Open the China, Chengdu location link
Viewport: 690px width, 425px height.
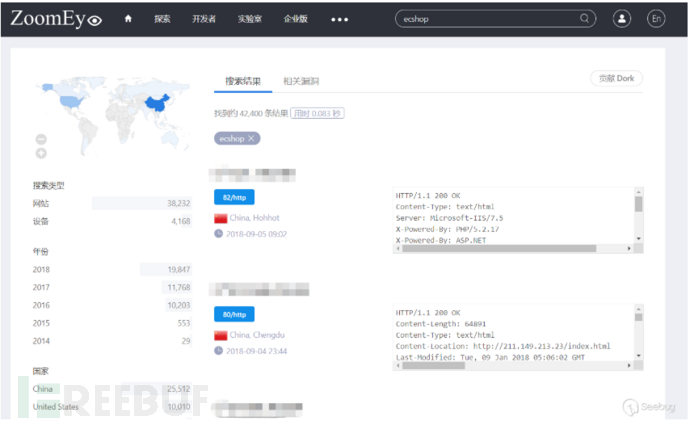[x=257, y=335]
